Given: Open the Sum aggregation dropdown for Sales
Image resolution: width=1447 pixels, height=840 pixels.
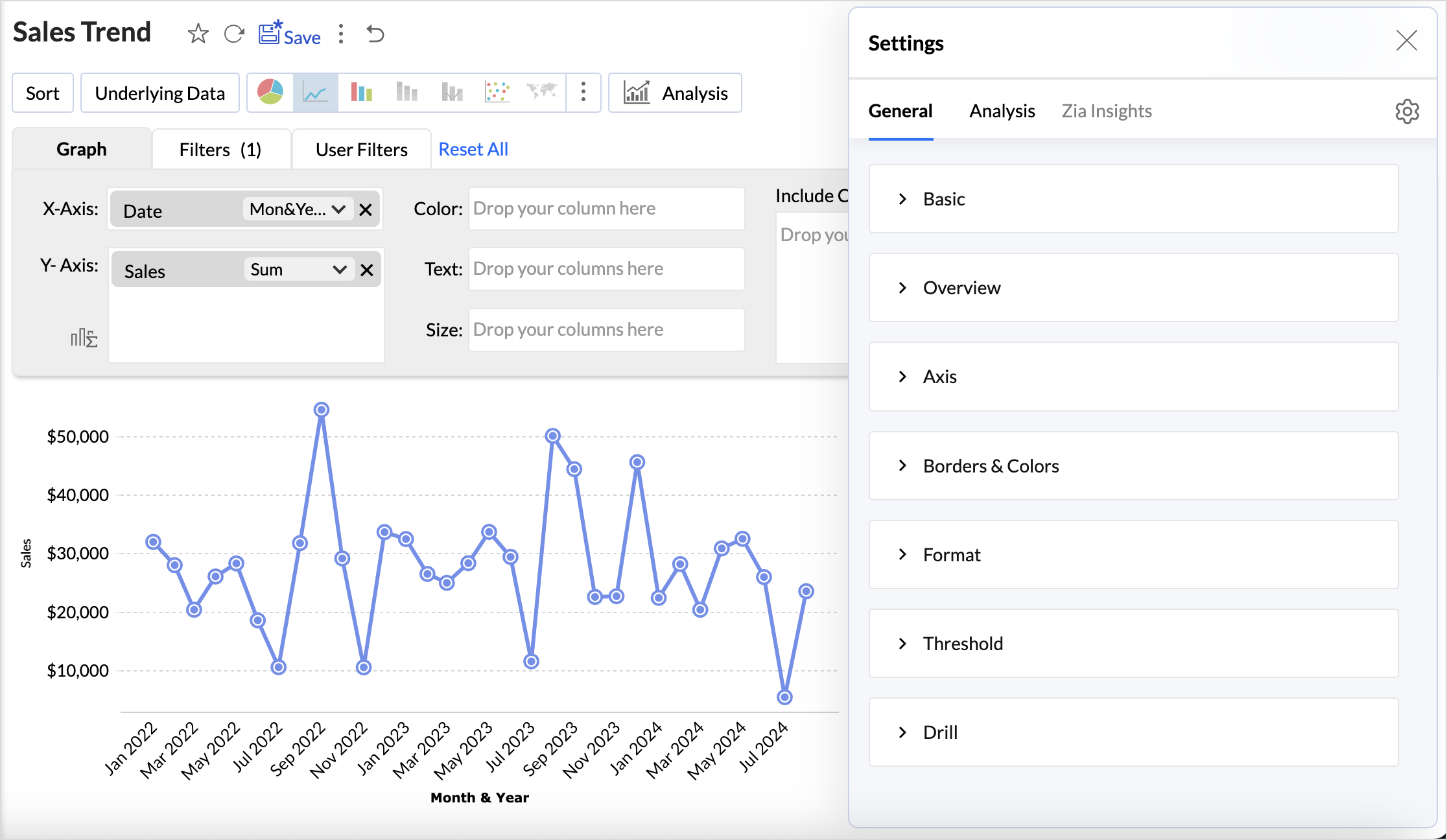Looking at the screenshot, I should 299,270.
